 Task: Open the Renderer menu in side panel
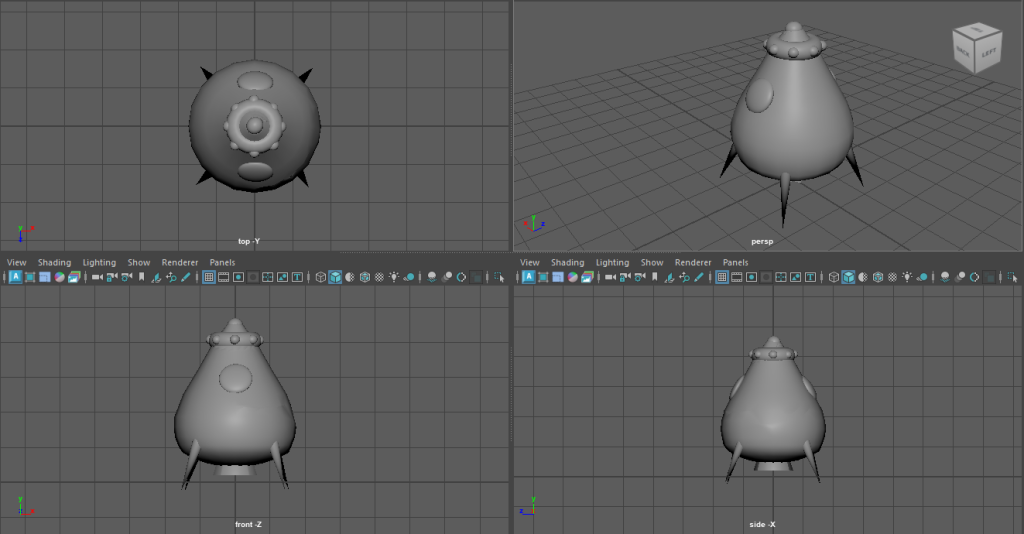coord(693,263)
